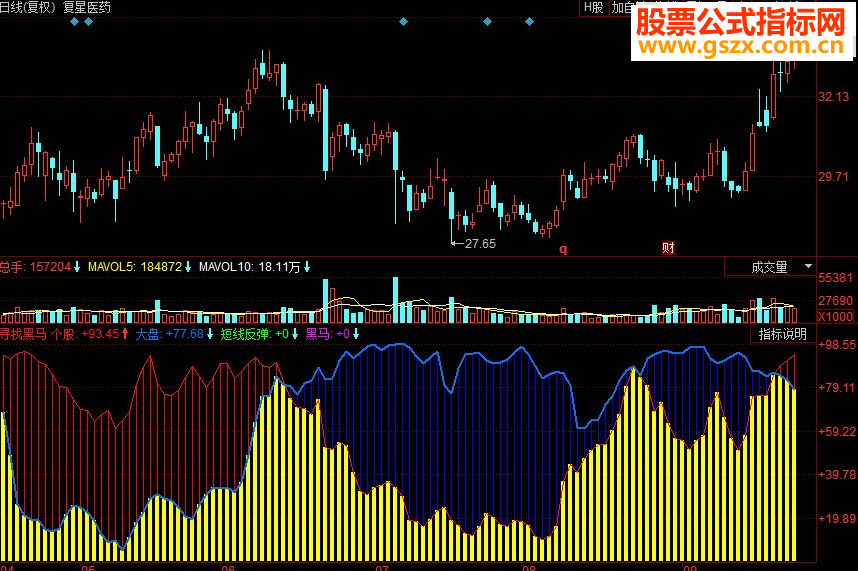
Task: Open the 指标说明 indicator description
Action: click(x=782, y=334)
